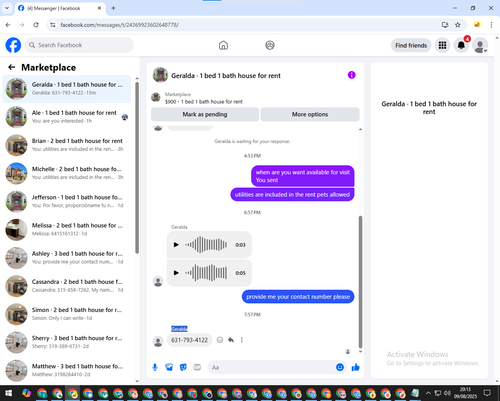Click the Marketplace listing thumbnail for $900

pyautogui.click(x=156, y=97)
